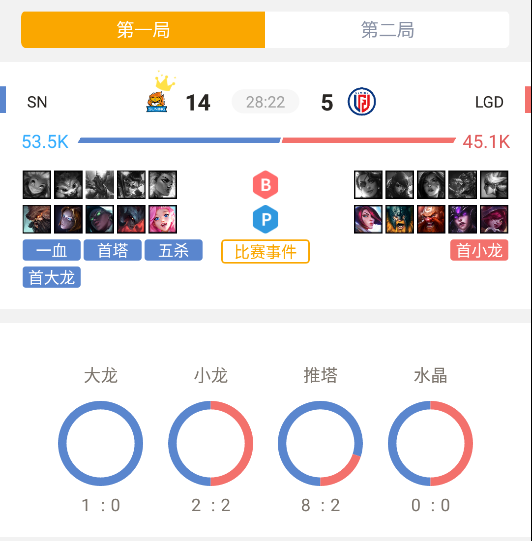Screen dimensions: 532x541
Task: Select SN's pink-haired champion pick portrait
Action: tap(162, 219)
